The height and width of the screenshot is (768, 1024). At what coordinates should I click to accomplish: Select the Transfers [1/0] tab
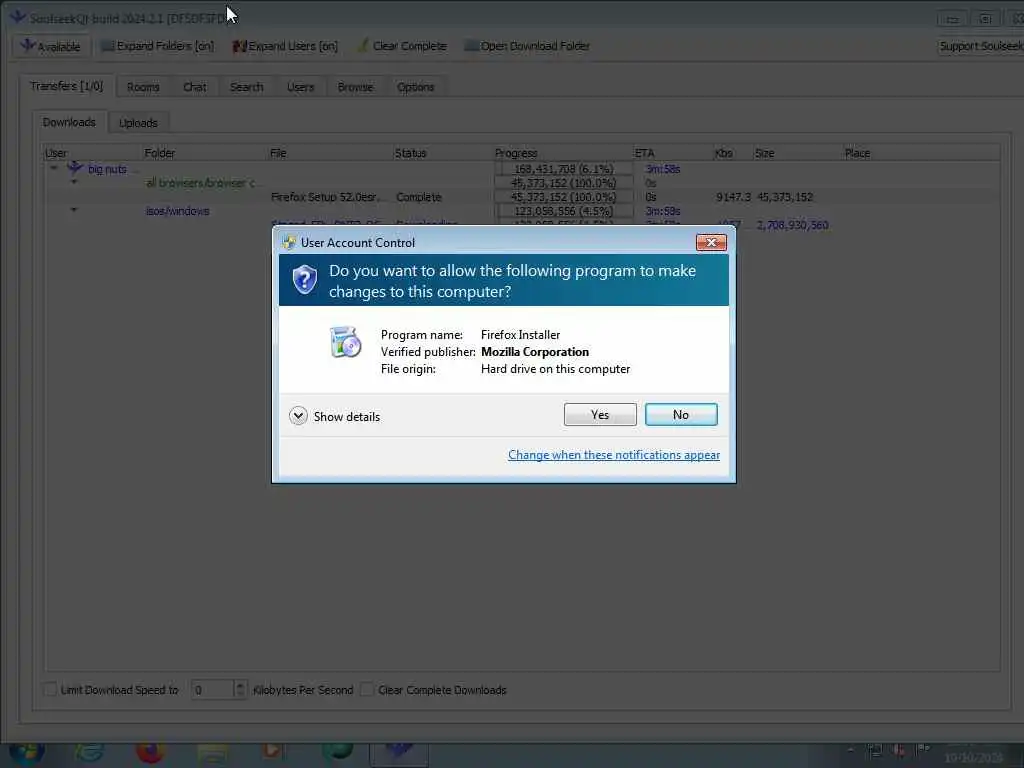pos(67,86)
